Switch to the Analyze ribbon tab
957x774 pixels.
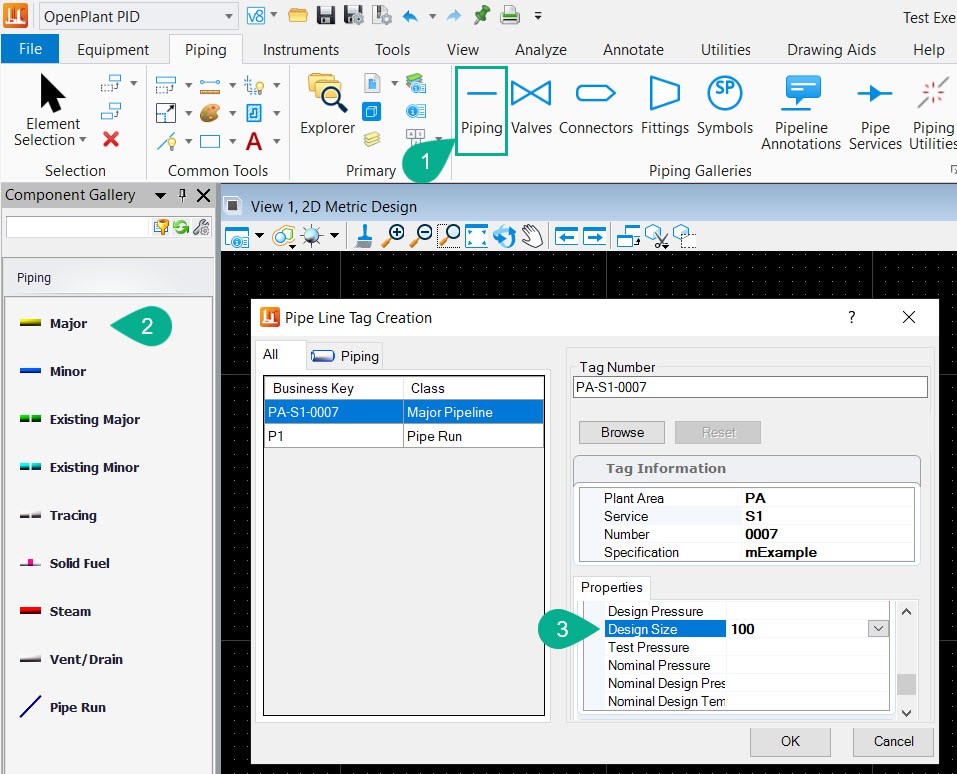coord(541,49)
